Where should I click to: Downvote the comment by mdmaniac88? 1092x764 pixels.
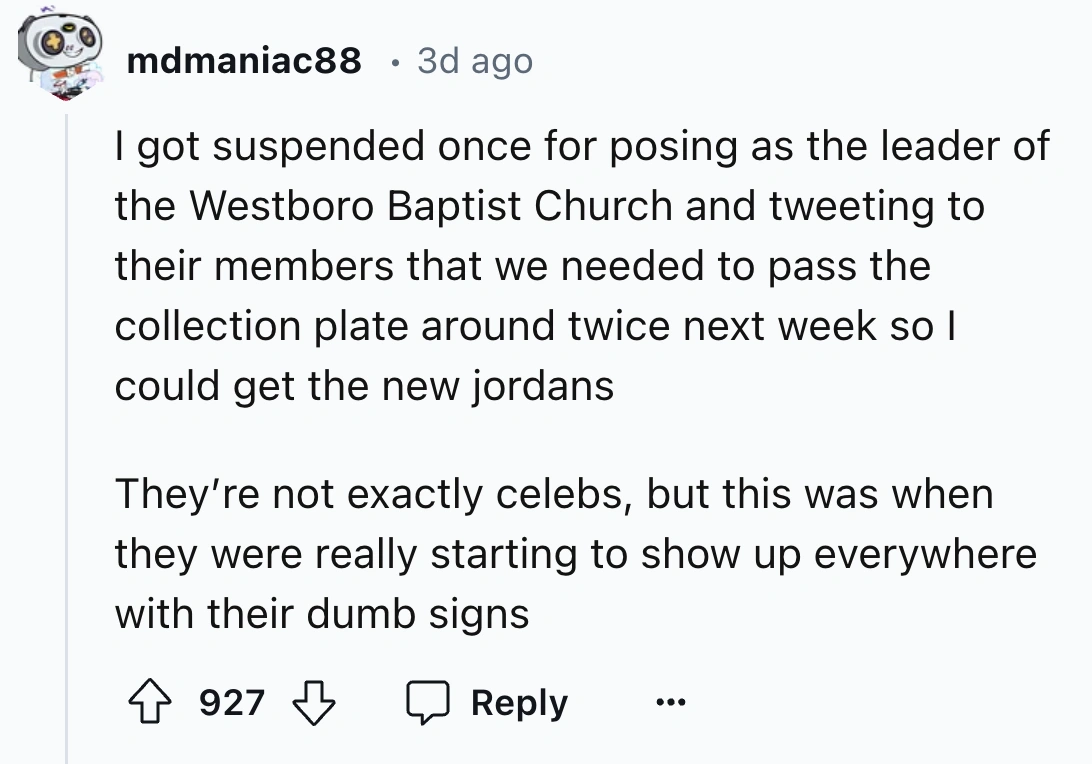click(x=315, y=703)
